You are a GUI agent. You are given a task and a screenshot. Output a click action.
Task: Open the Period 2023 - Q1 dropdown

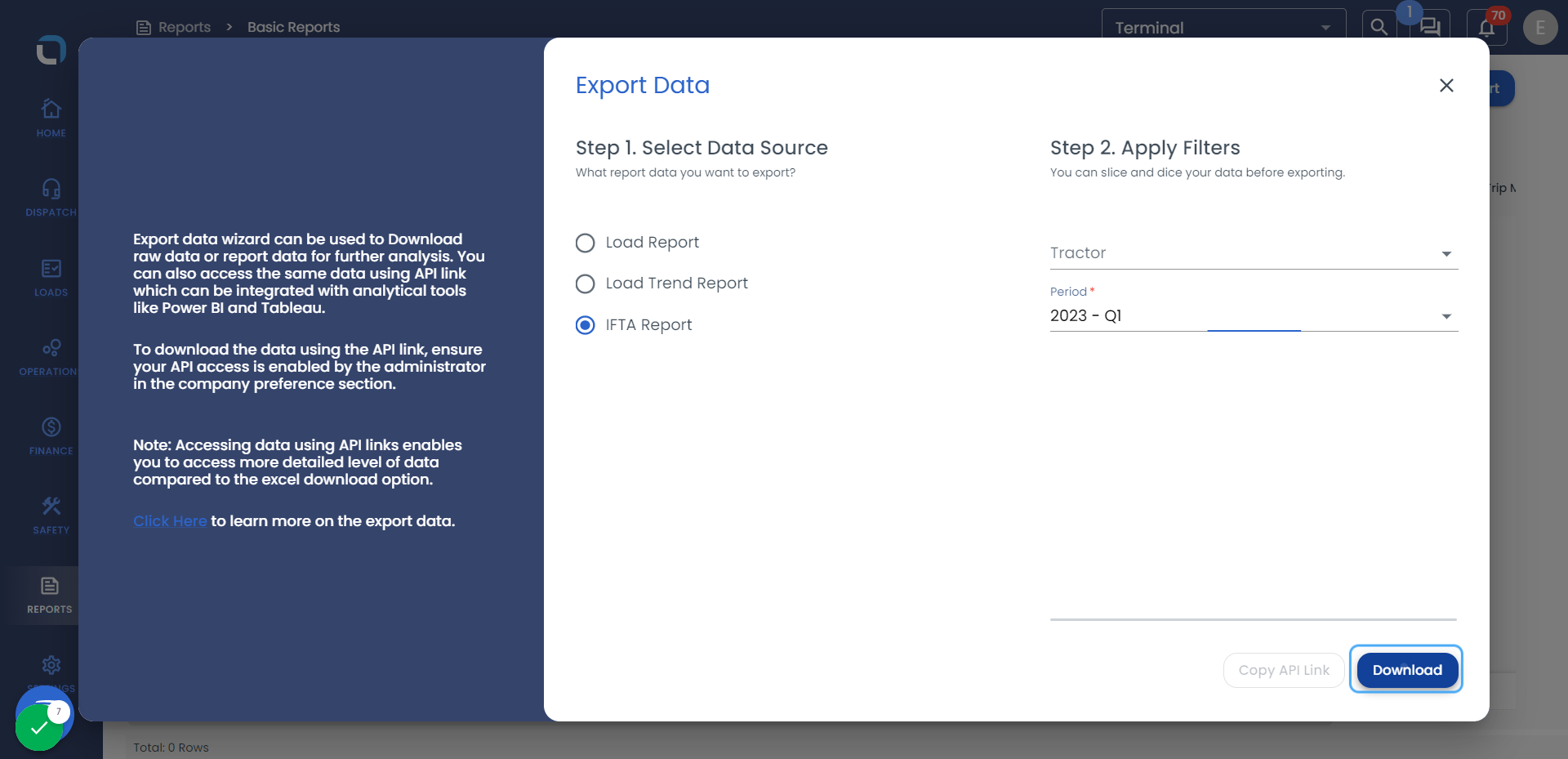tap(1254, 315)
